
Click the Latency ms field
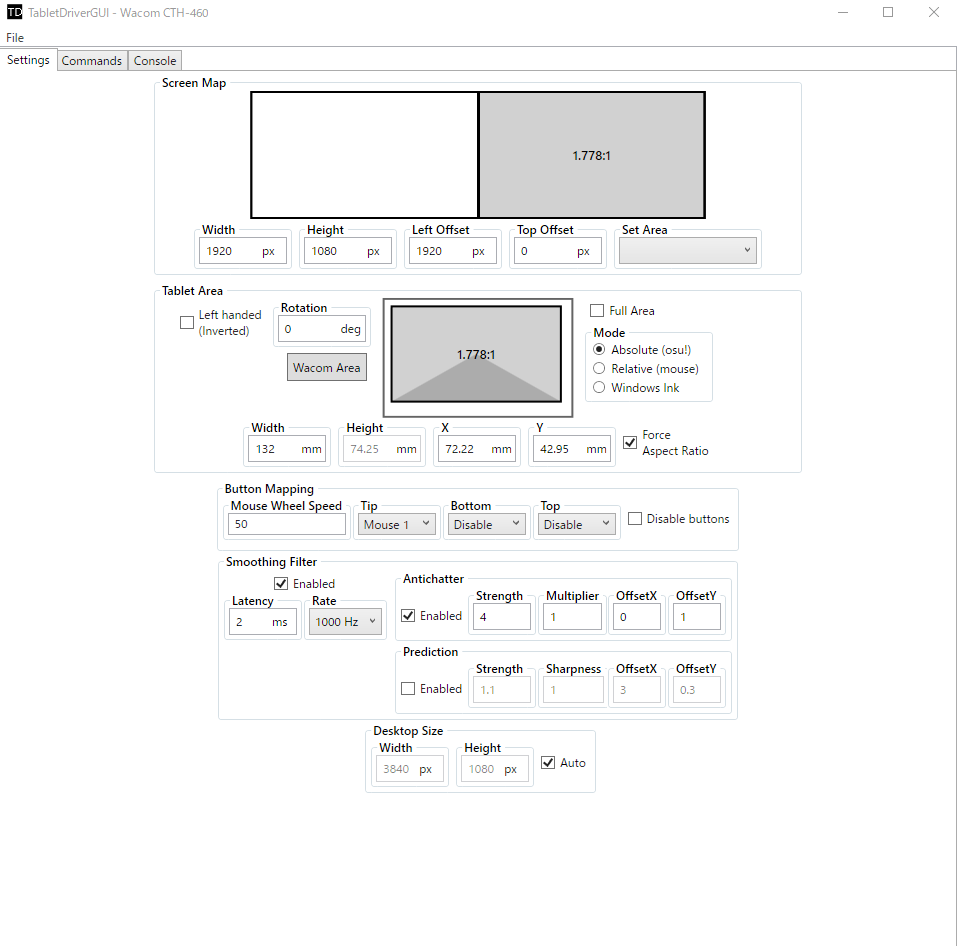[263, 622]
